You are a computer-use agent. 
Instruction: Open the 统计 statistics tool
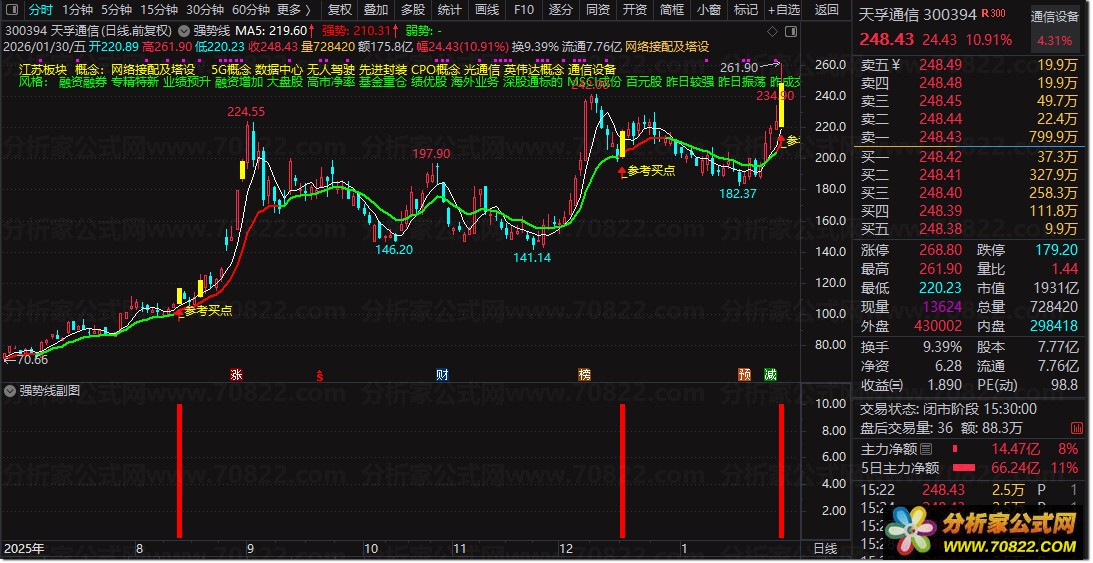click(450, 10)
